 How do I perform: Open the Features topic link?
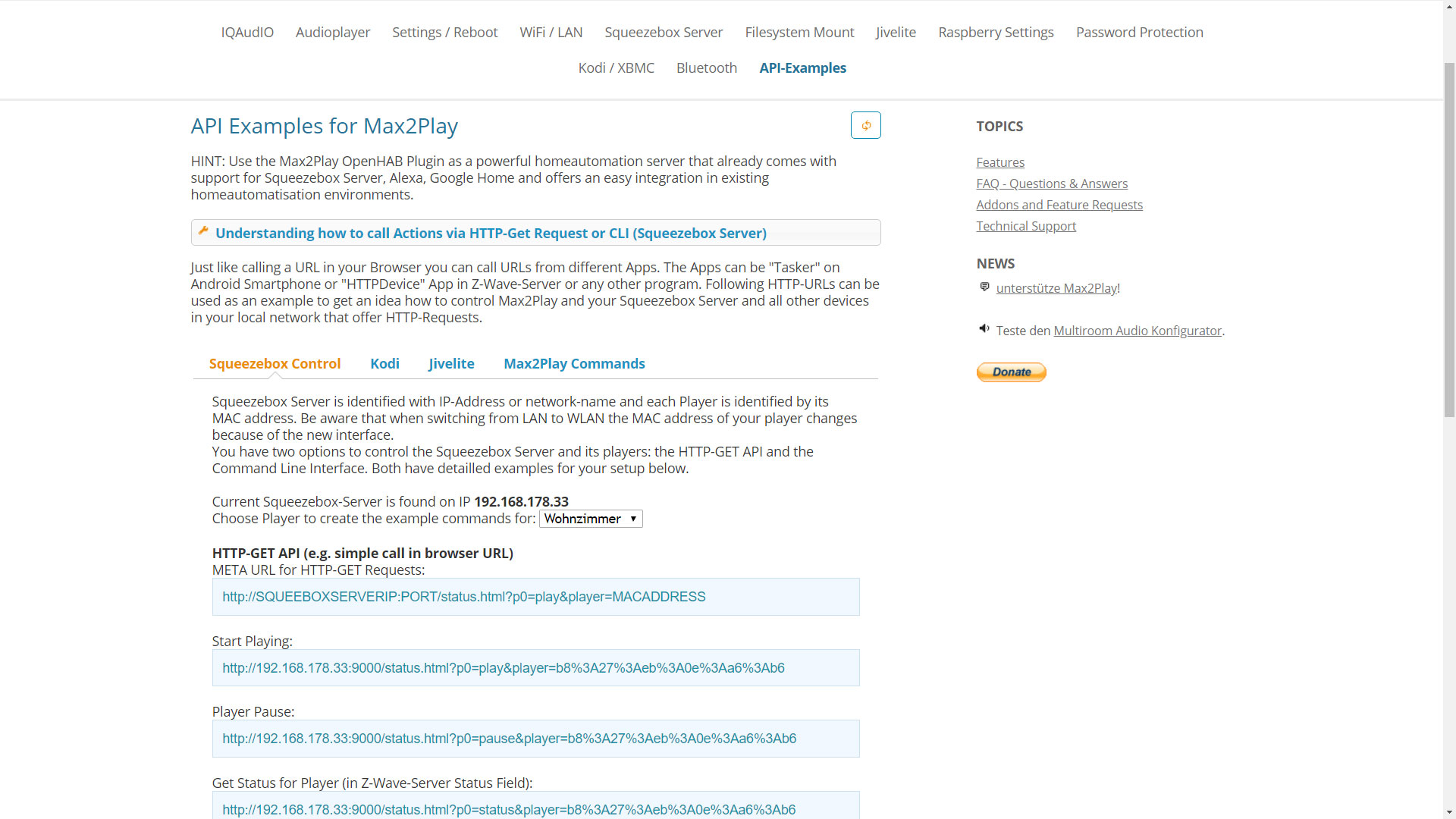[x=999, y=162]
